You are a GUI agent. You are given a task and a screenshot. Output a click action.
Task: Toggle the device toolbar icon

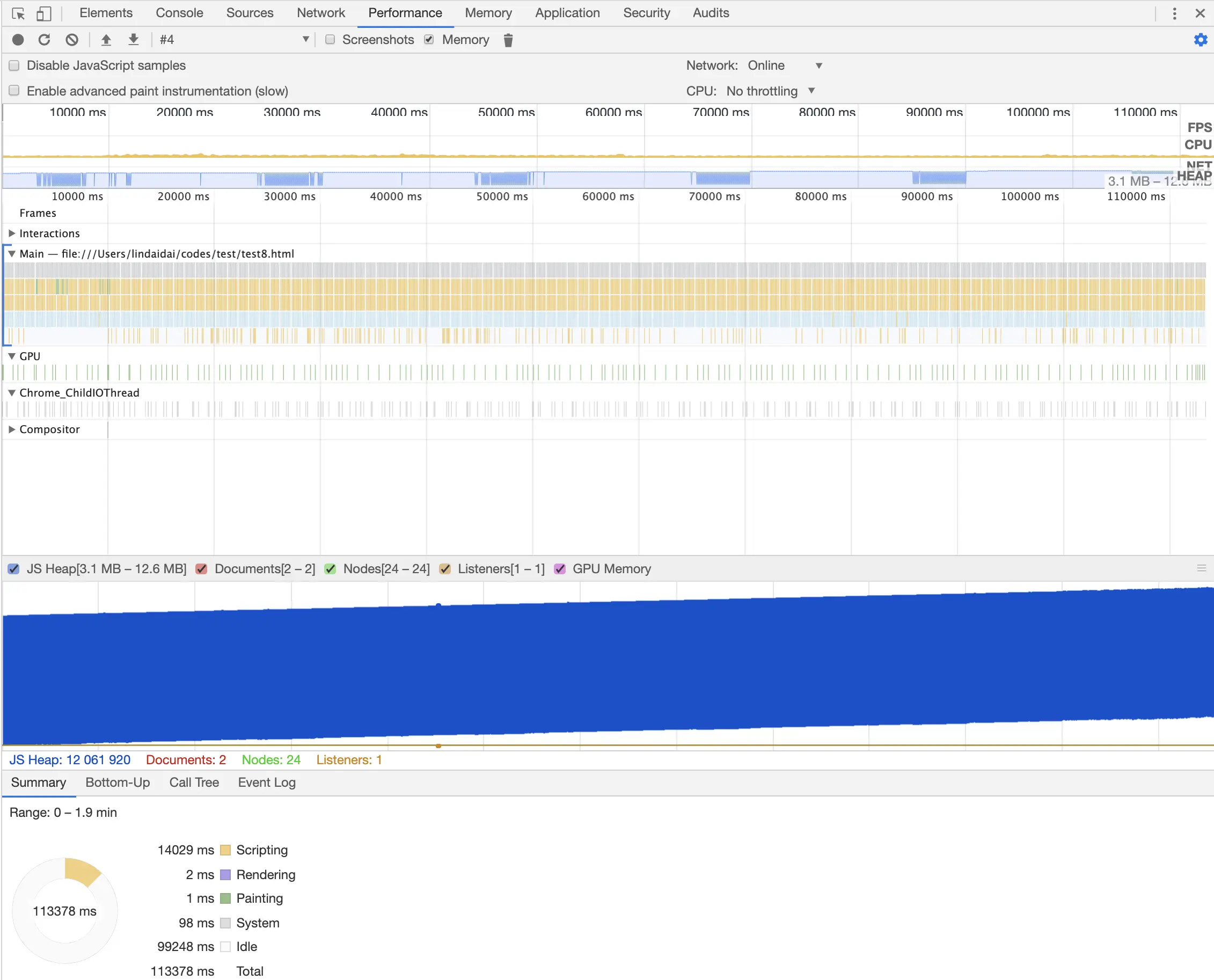click(43, 13)
